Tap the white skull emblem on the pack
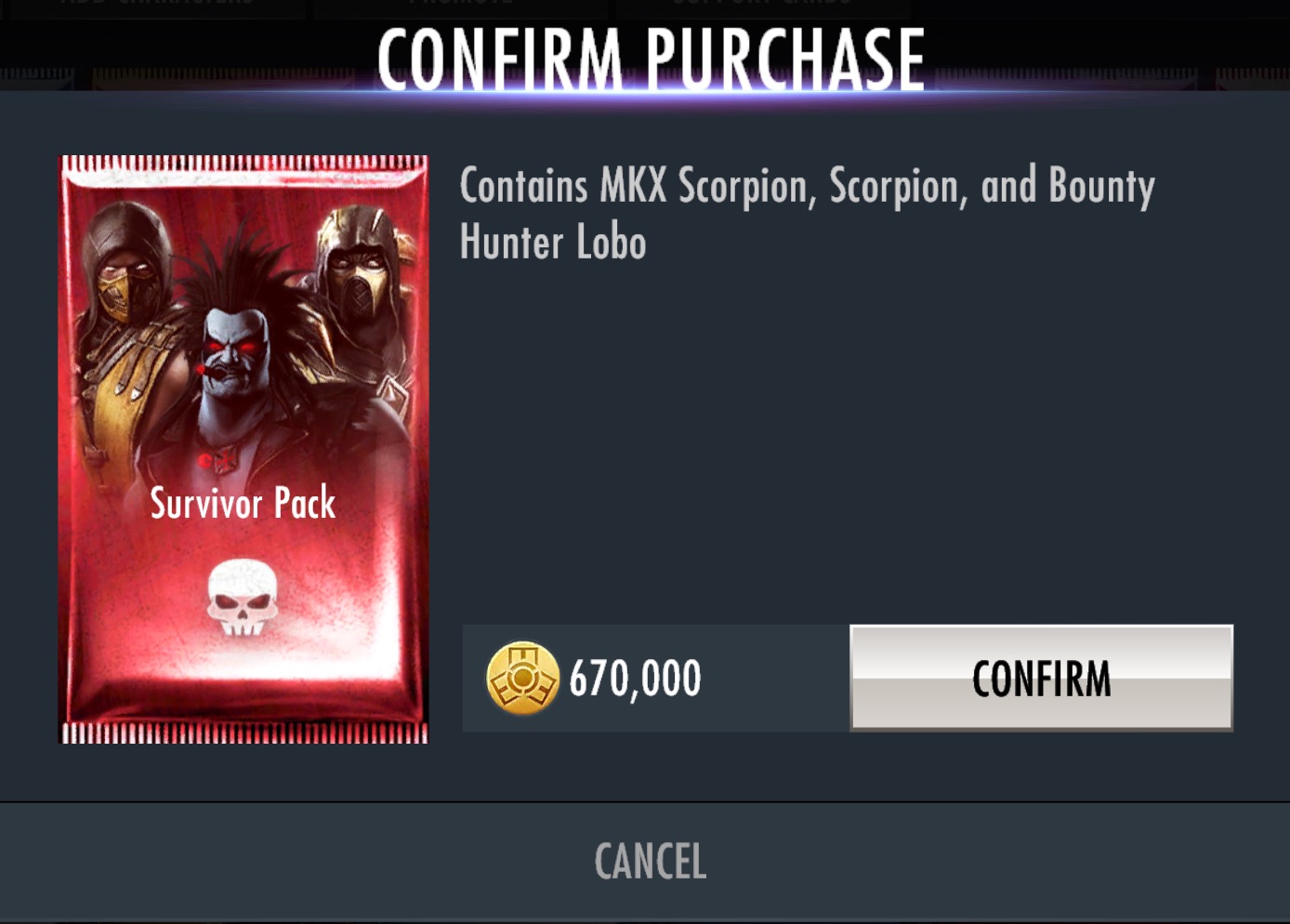The image size is (1290, 924). tap(242, 597)
